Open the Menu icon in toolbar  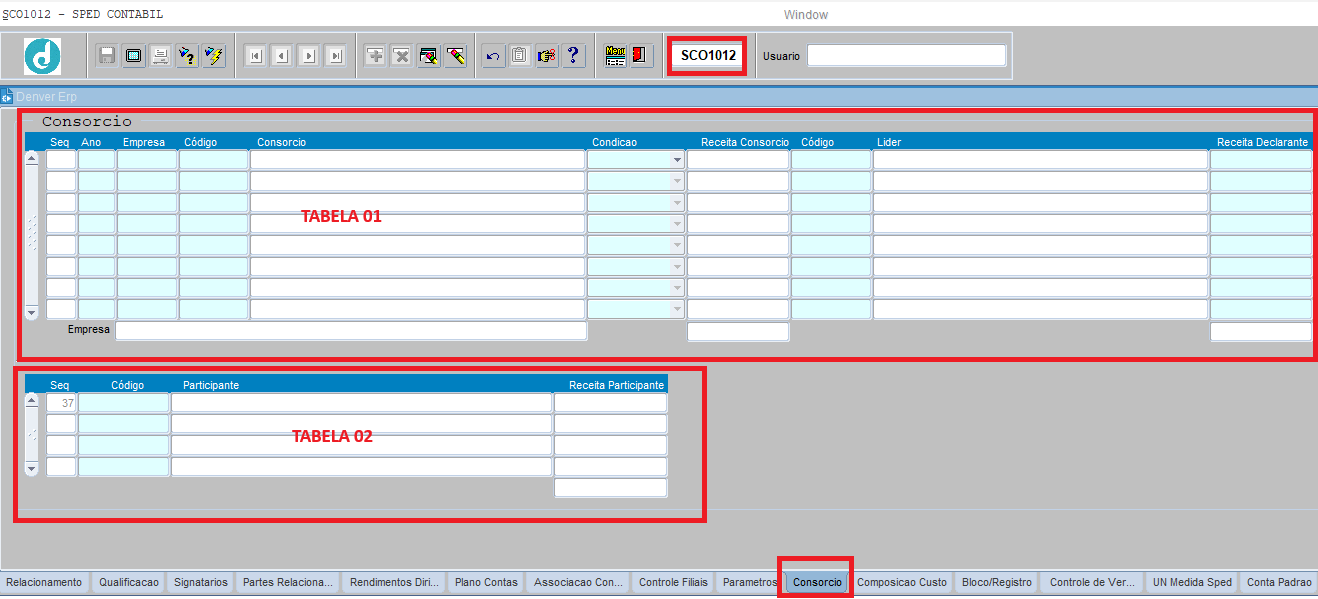click(x=615, y=56)
